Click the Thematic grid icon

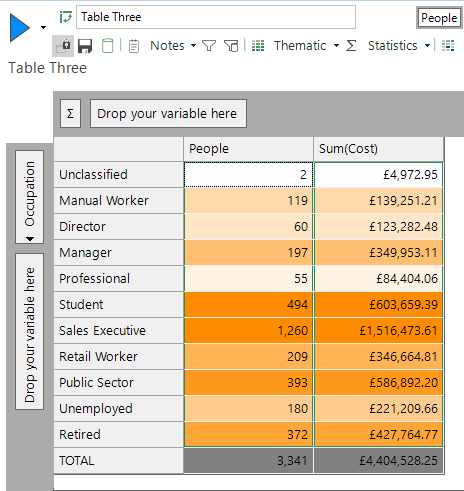pos(258,46)
